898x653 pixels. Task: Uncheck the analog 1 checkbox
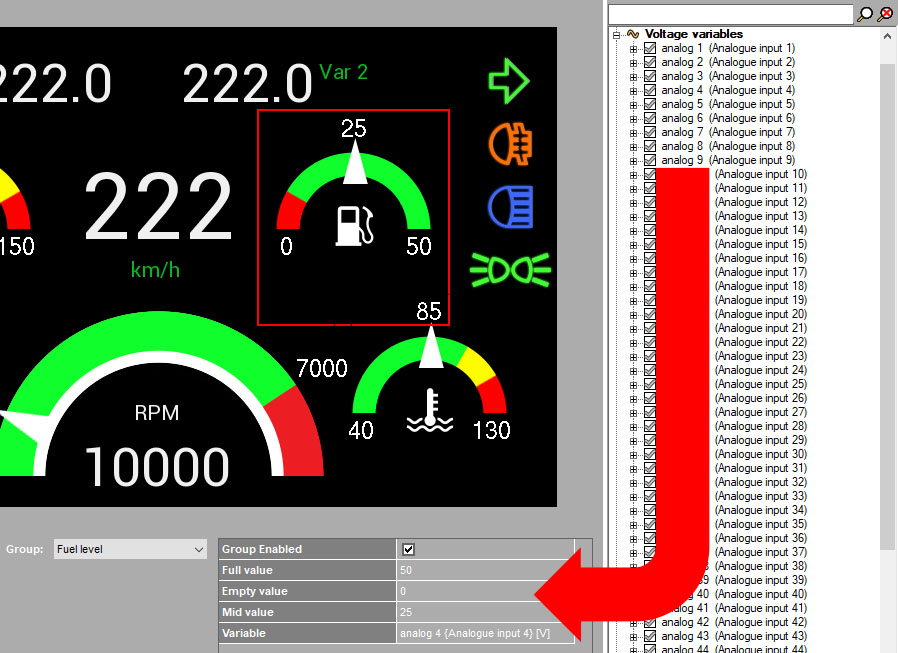(650, 48)
